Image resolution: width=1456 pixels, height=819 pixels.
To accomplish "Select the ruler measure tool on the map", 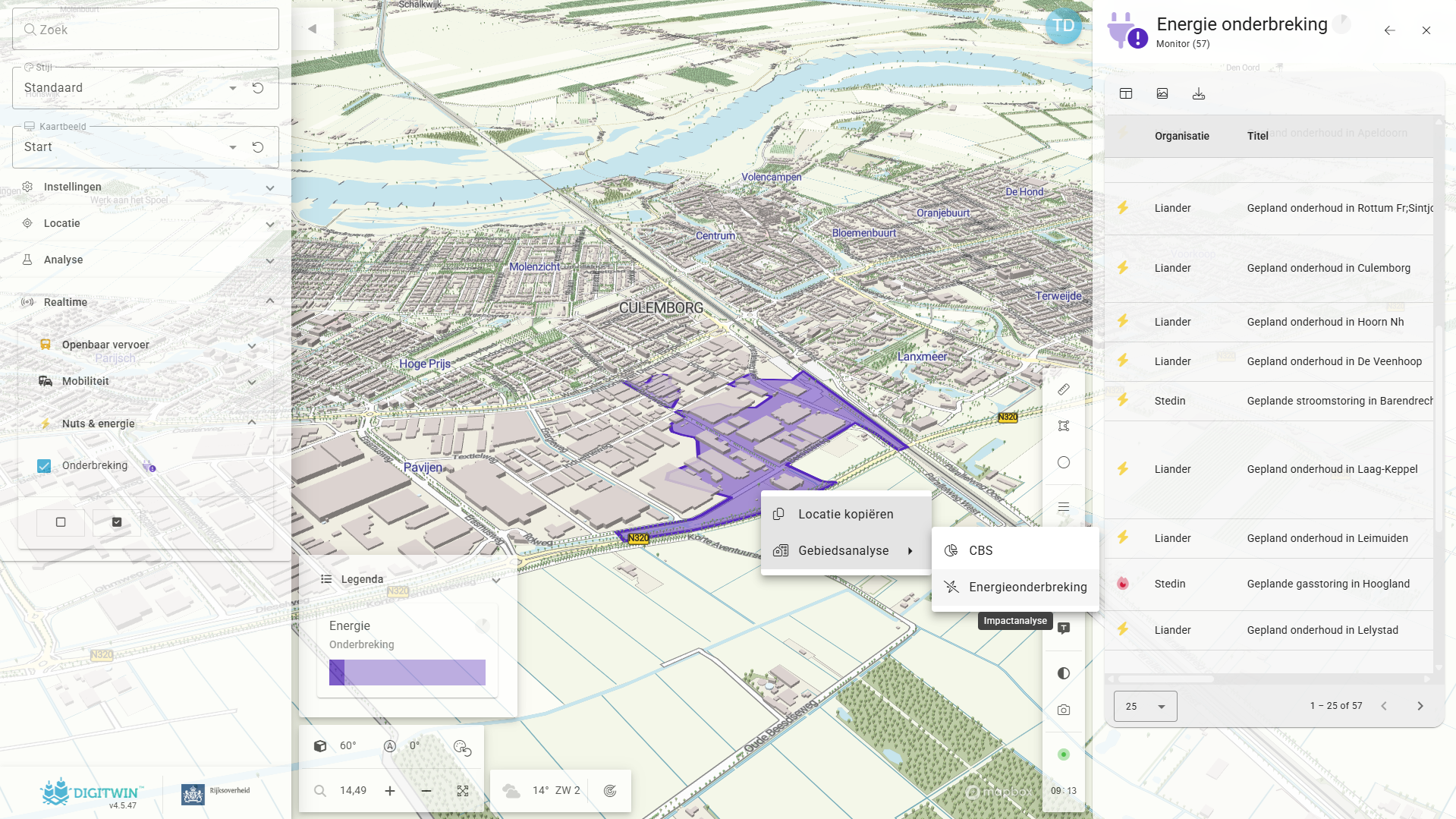I will tap(1063, 389).
